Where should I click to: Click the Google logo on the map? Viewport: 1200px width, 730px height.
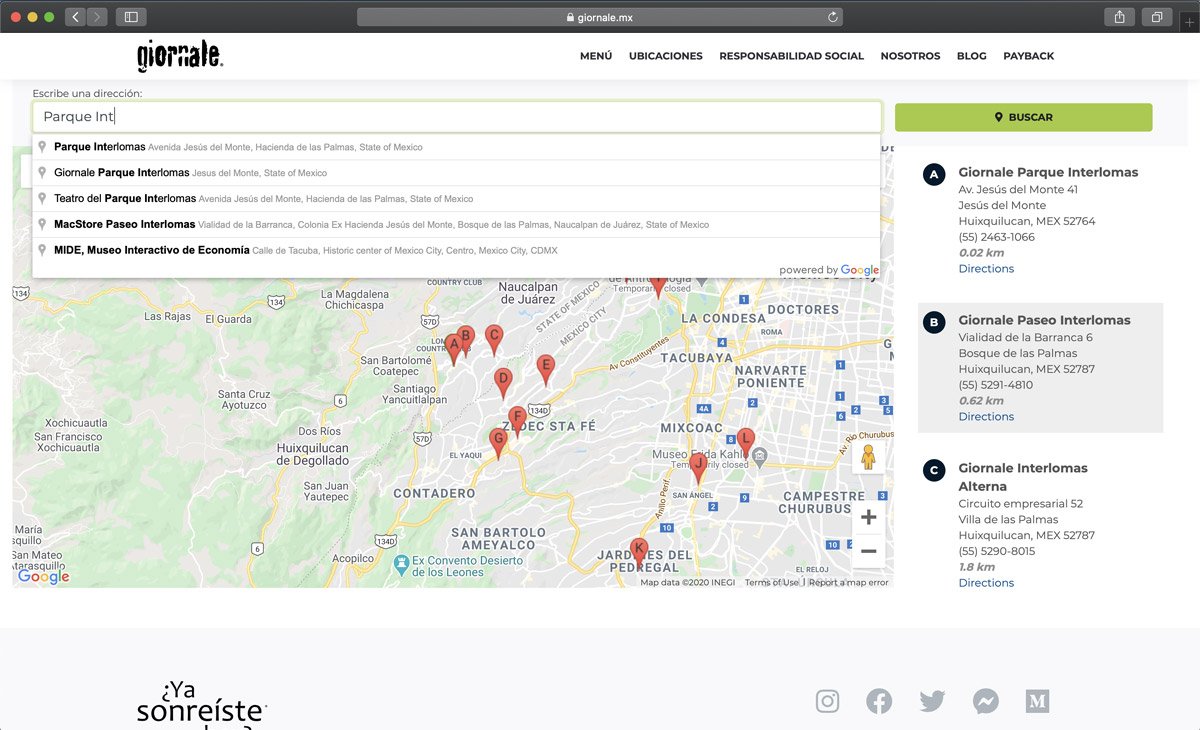[44, 577]
